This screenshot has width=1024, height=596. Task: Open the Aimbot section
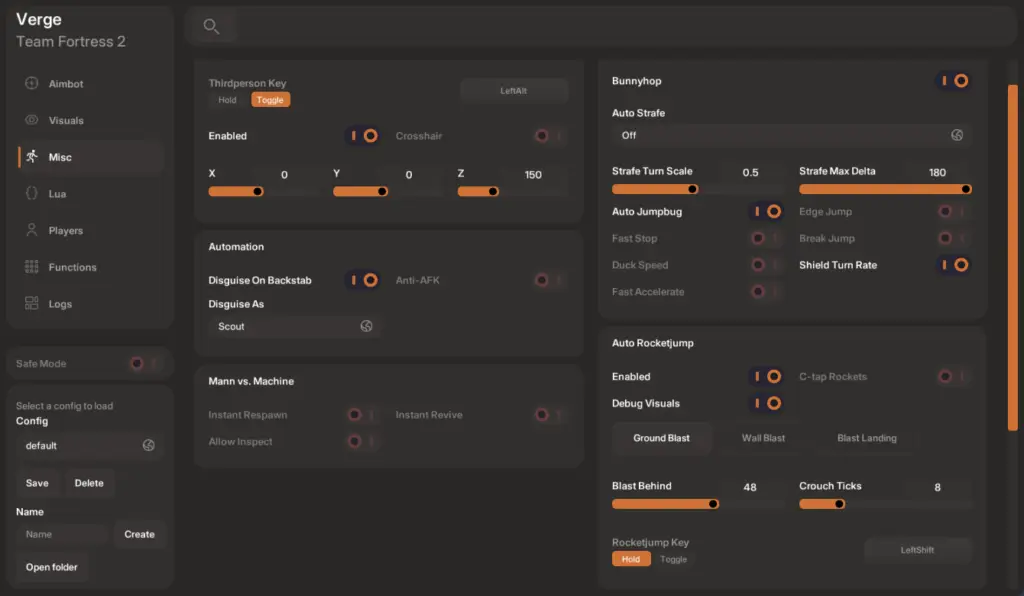tap(89, 84)
